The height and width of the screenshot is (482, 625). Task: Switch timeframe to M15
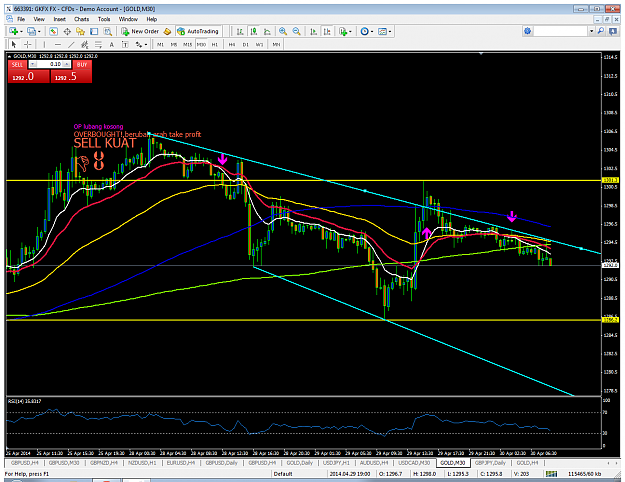tap(187, 45)
